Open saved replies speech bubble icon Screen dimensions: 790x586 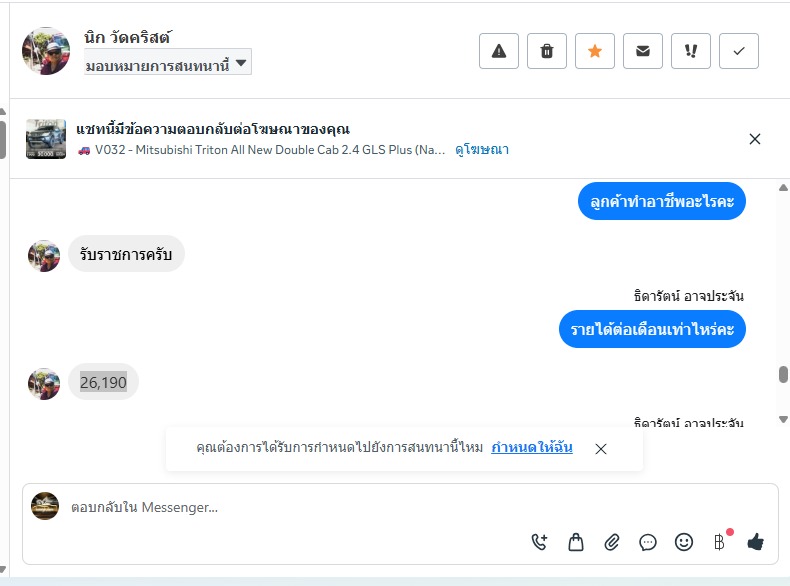point(648,542)
